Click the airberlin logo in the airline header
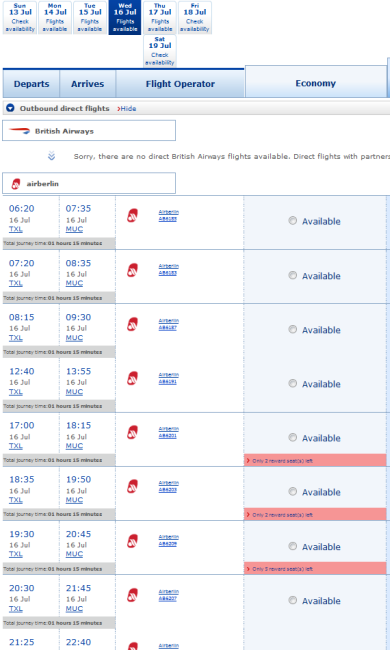390x650 pixels. pos(16,184)
